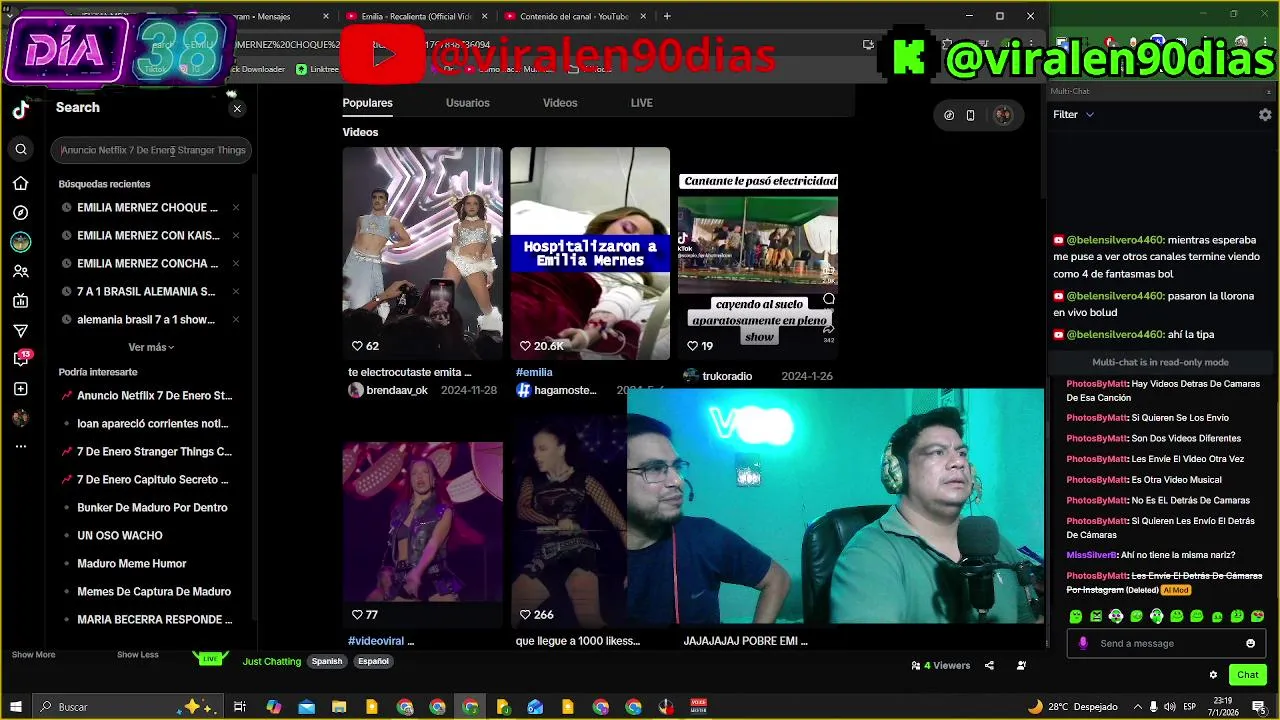1280x720 pixels.
Task: Switch to the Videos tab
Action: [560, 103]
